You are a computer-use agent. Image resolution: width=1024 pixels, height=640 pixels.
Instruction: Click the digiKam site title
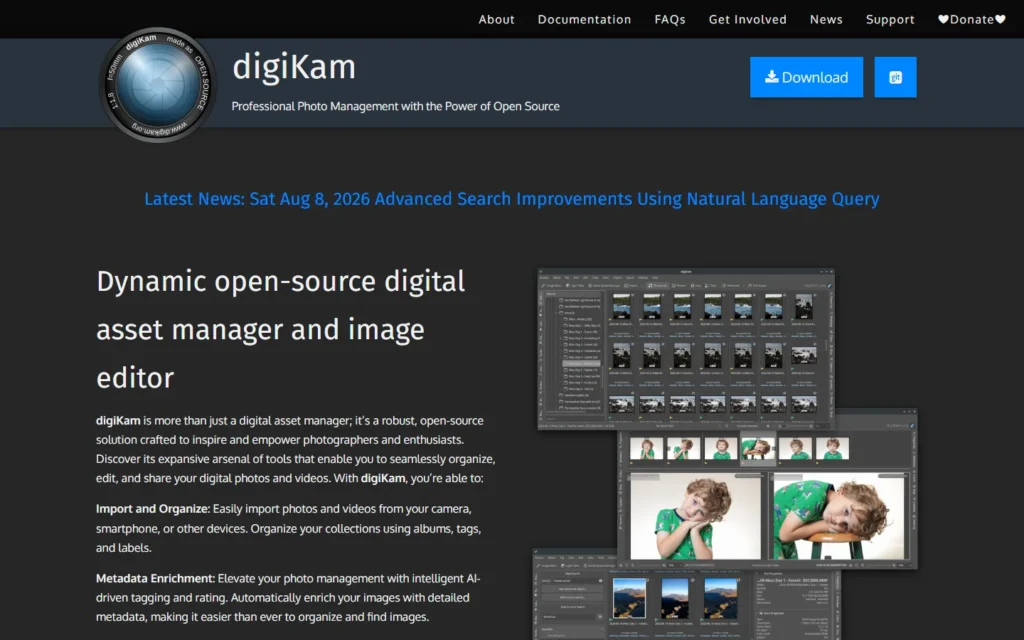click(294, 67)
